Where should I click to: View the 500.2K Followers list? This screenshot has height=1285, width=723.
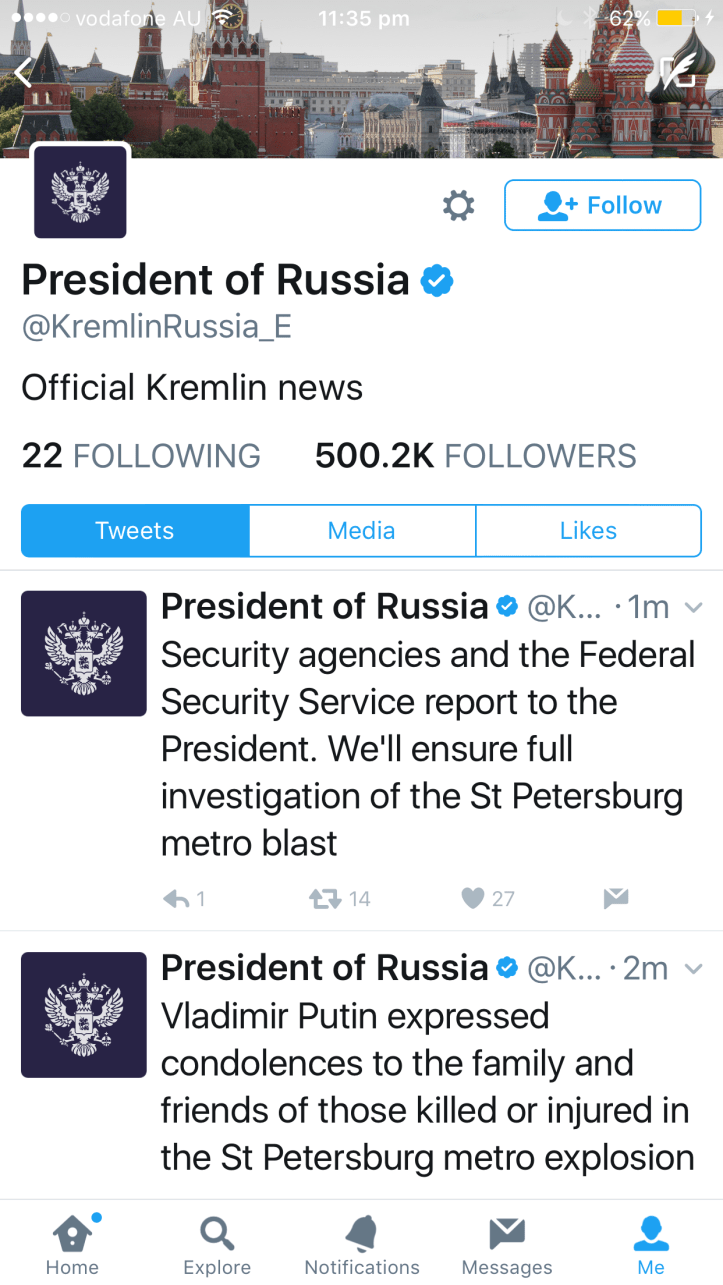pos(475,456)
